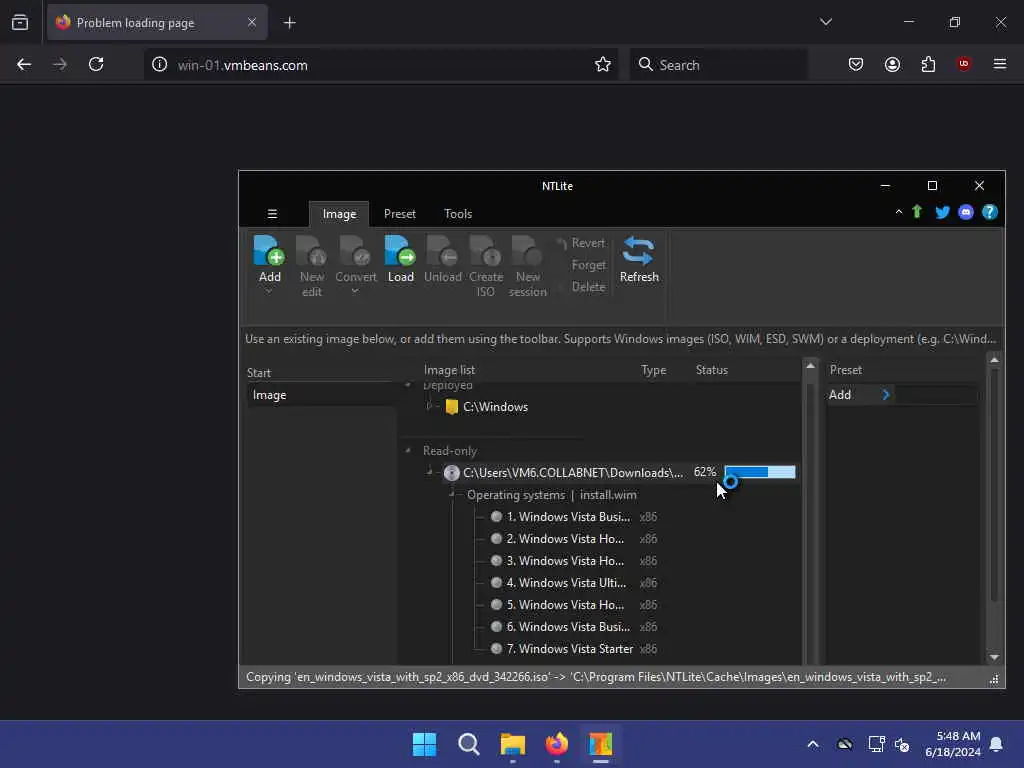Select 6. Windows Vista Business row
1024x768 pixels.
click(568, 626)
